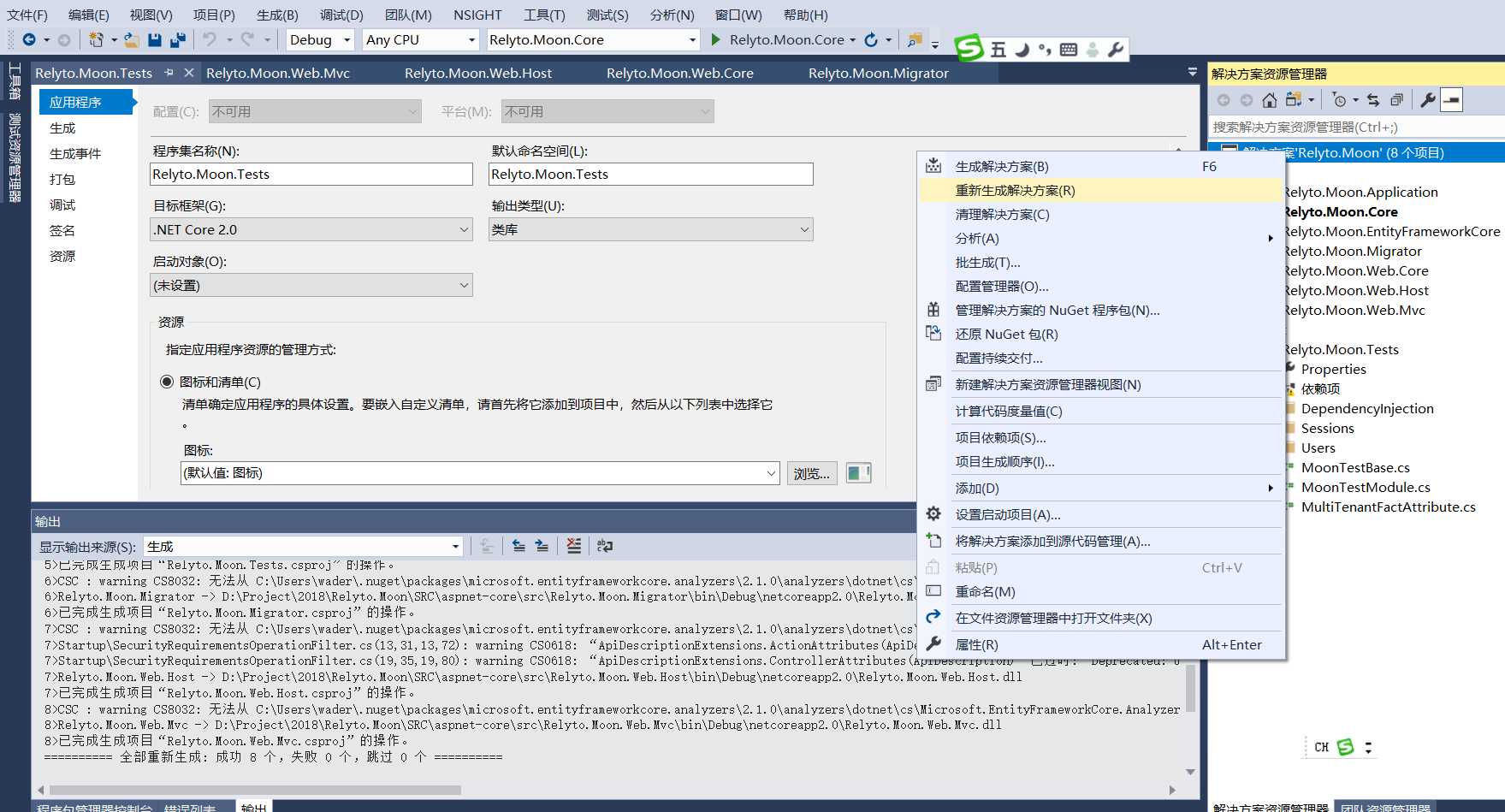Select the 签名 settings page
The image size is (1505, 812).
(62, 231)
